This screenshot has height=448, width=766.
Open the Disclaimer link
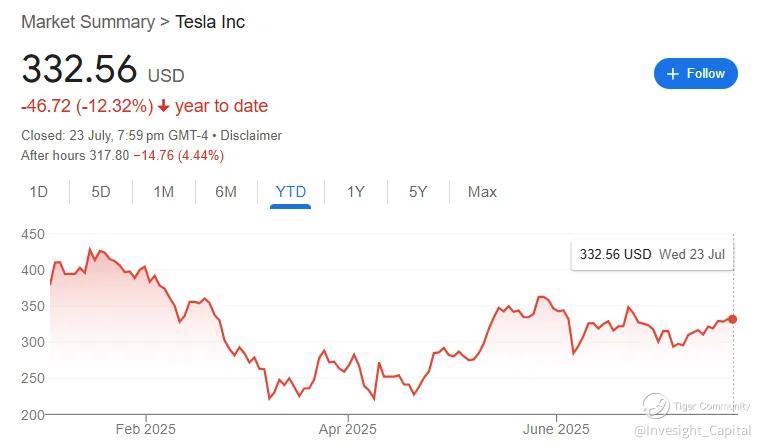pos(251,136)
